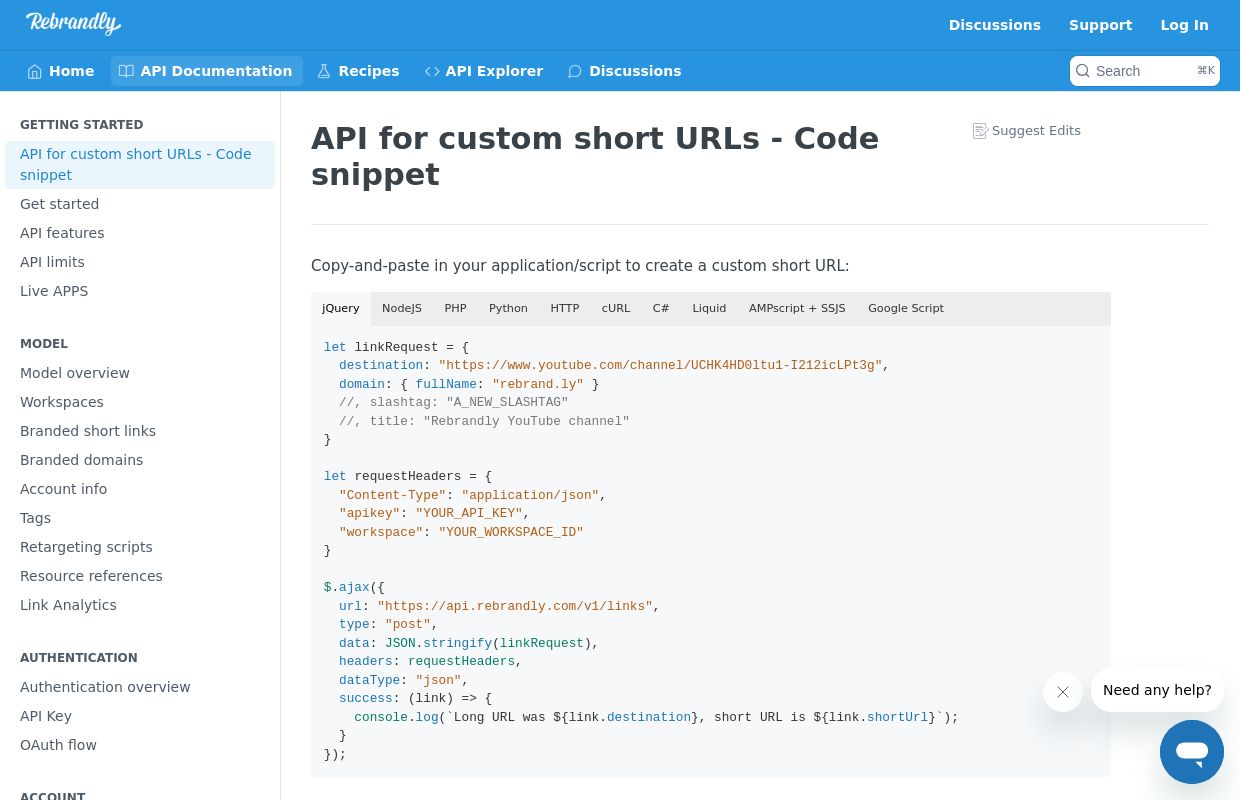Viewport: 1240px width, 800px height.
Task: Click the AUTHENTICATION section header
Action: tap(79, 658)
